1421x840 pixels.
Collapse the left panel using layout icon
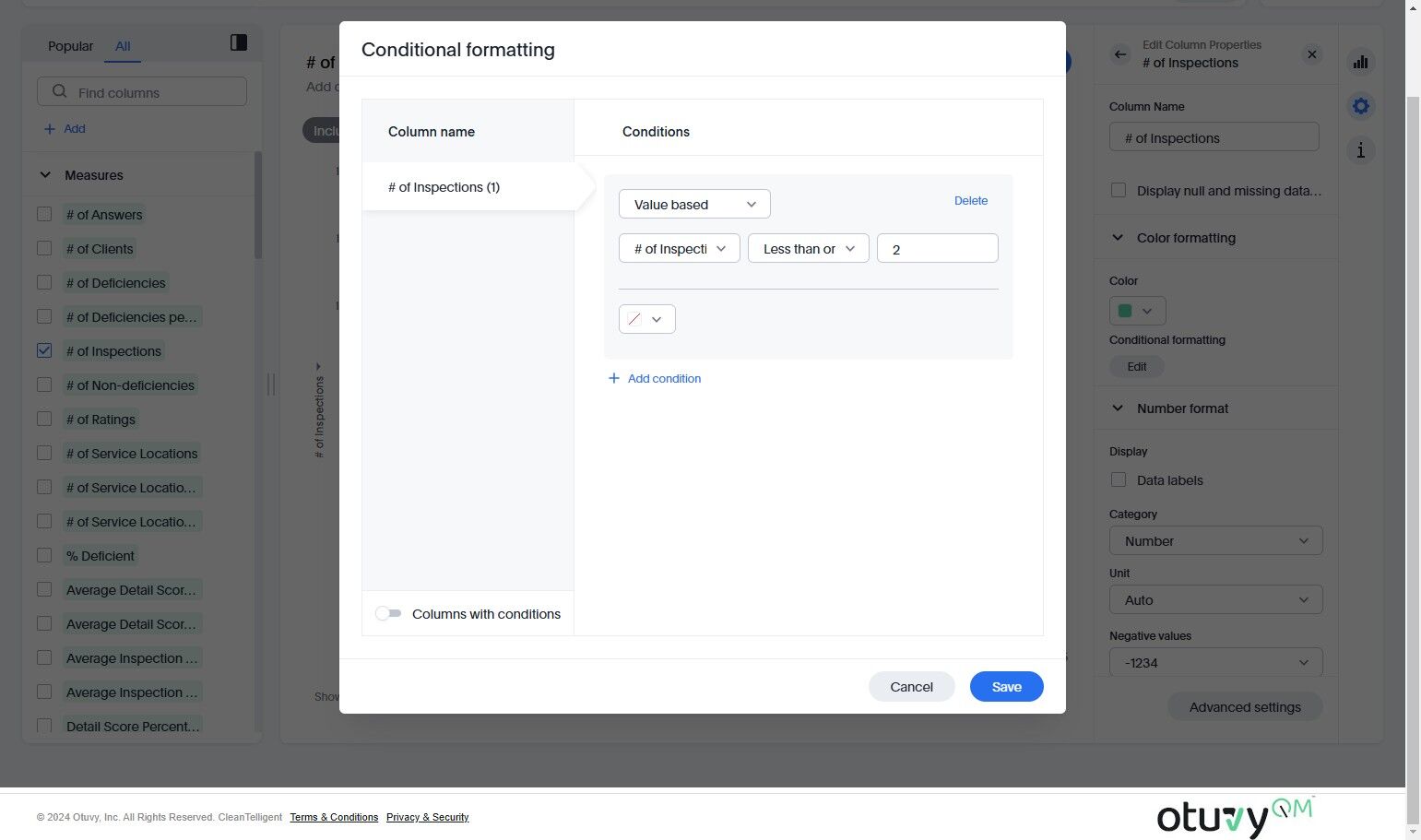[238, 42]
